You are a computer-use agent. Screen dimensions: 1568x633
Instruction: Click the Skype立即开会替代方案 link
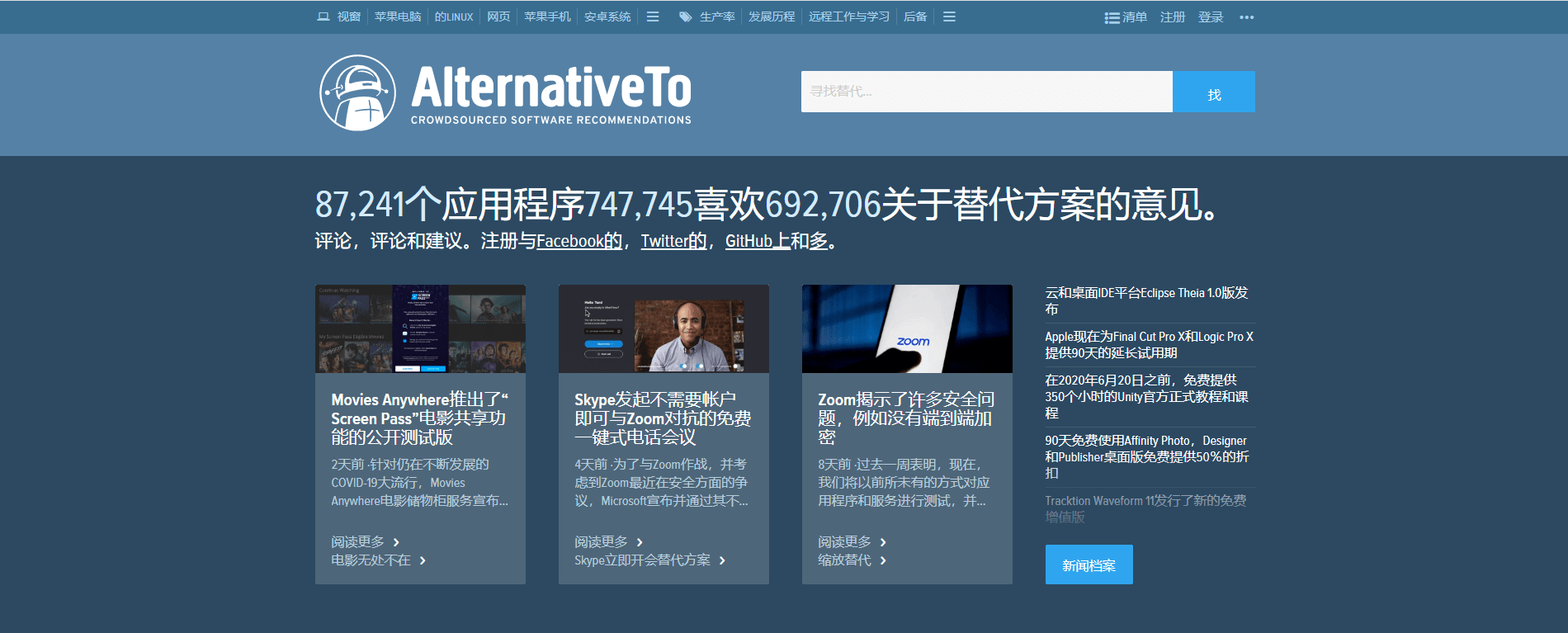pyautogui.click(x=642, y=560)
